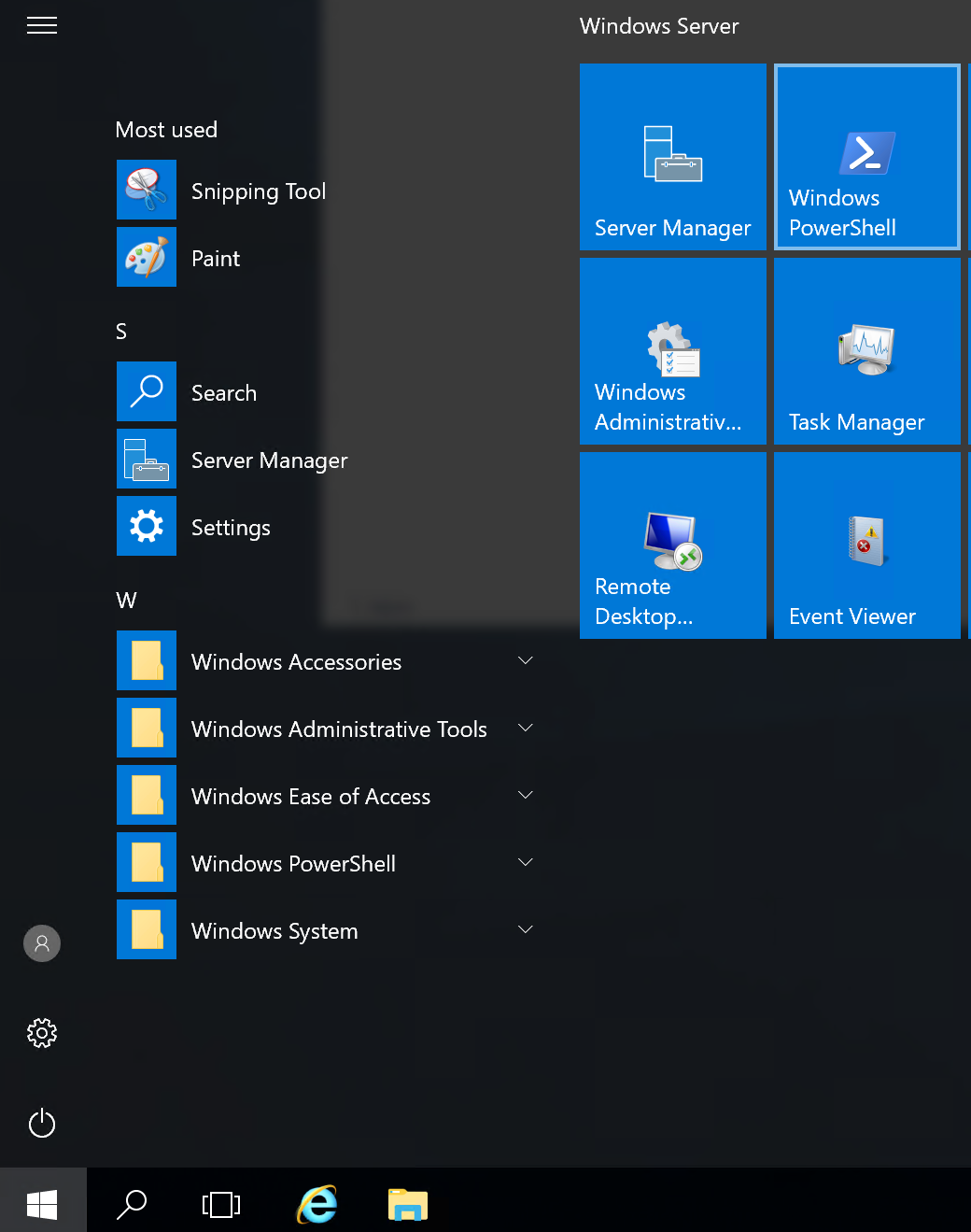The image size is (971, 1232).
Task: Click the Start button on the taskbar
Action: (43, 1204)
